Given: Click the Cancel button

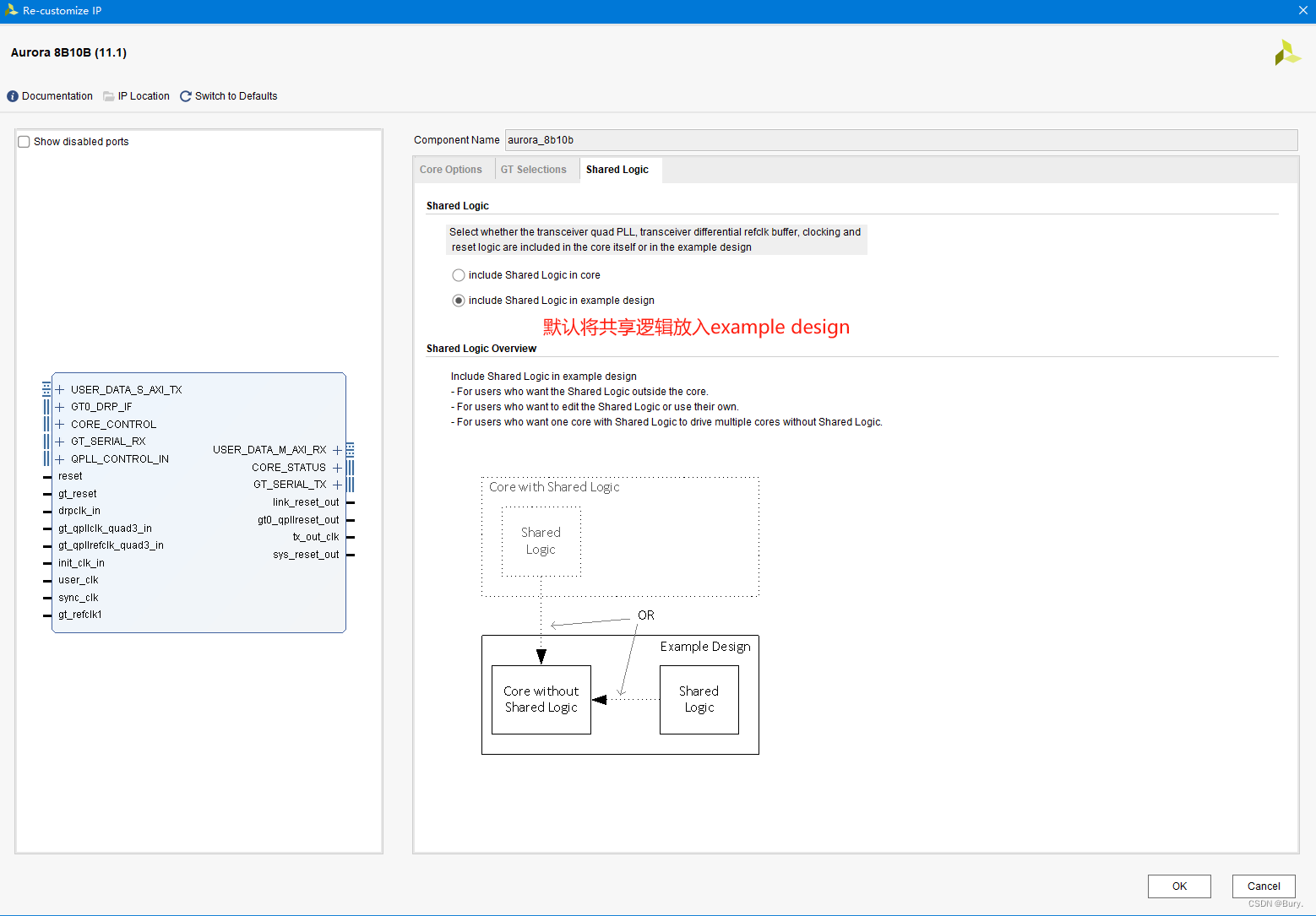Looking at the screenshot, I should 1264,886.
